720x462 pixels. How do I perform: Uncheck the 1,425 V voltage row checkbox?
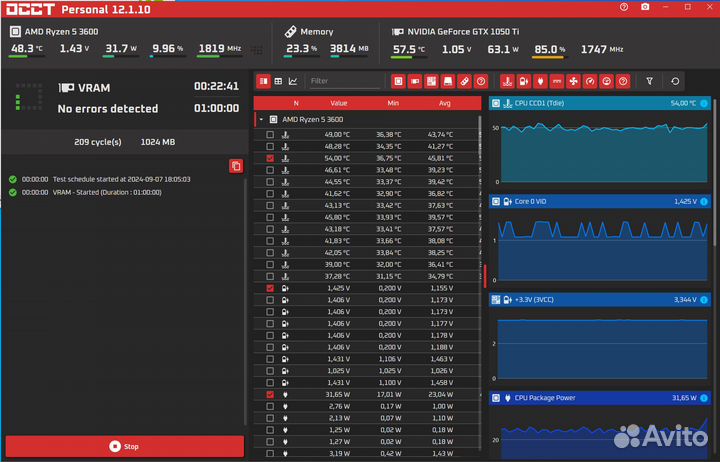coord(270,288)
